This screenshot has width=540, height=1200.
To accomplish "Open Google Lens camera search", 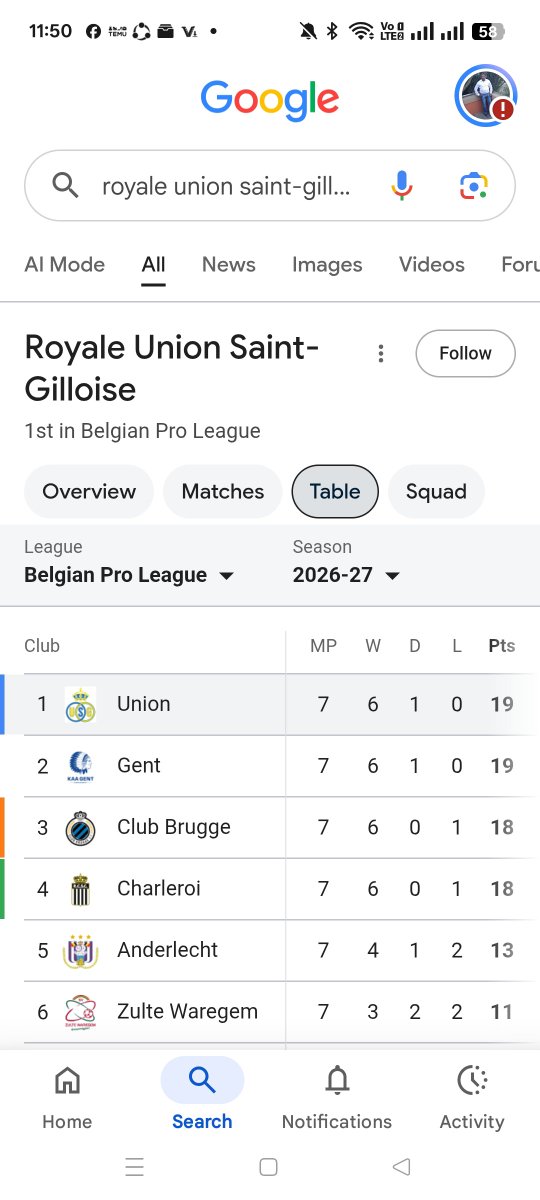I will pos(473,186).
